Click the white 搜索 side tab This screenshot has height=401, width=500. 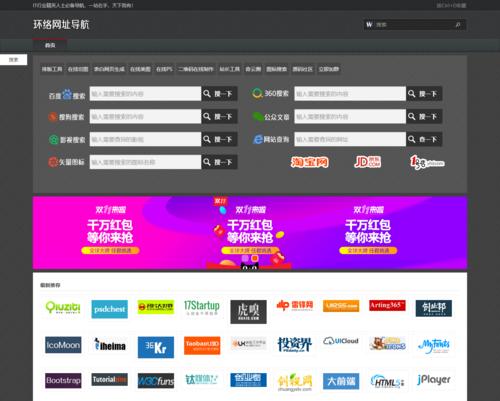13,59
